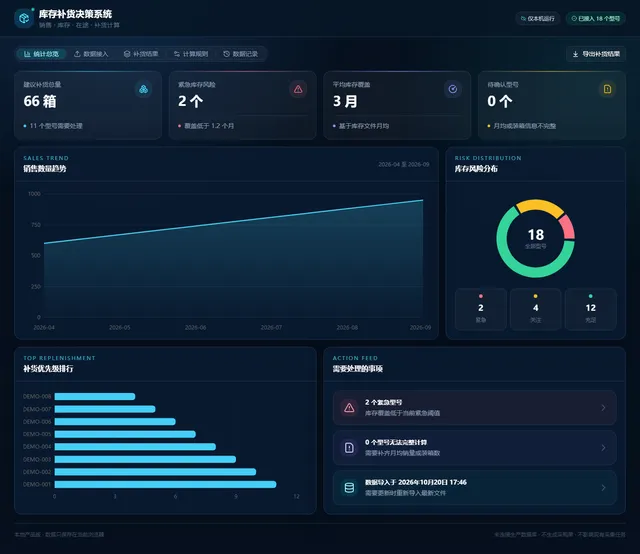Image resolution: width=640 pixels, height=554 pixels.
Task: Go to the 数据记录 tab
Action: click(240, 54)
